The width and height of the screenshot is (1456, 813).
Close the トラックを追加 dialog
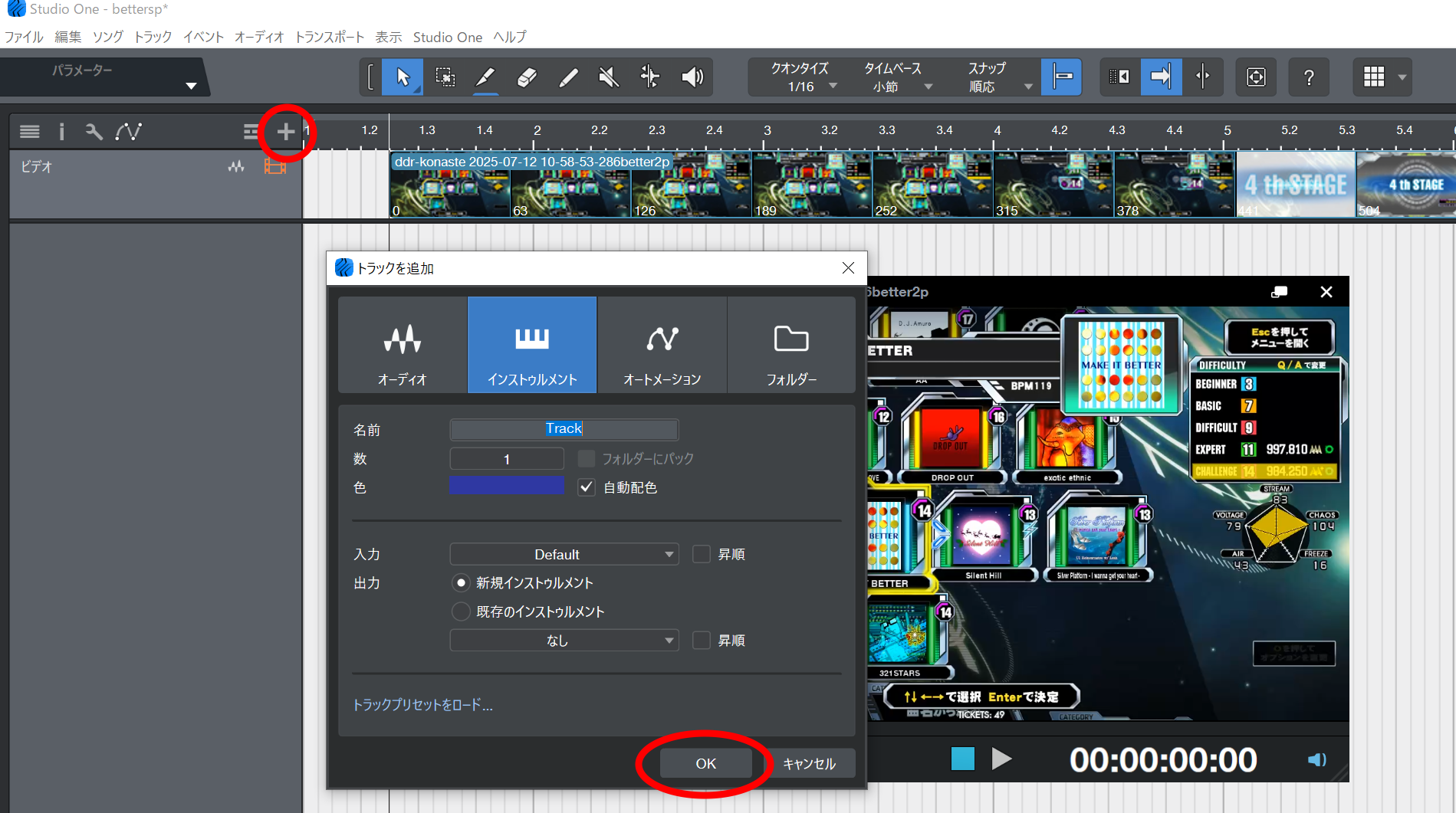click(848, 268)
